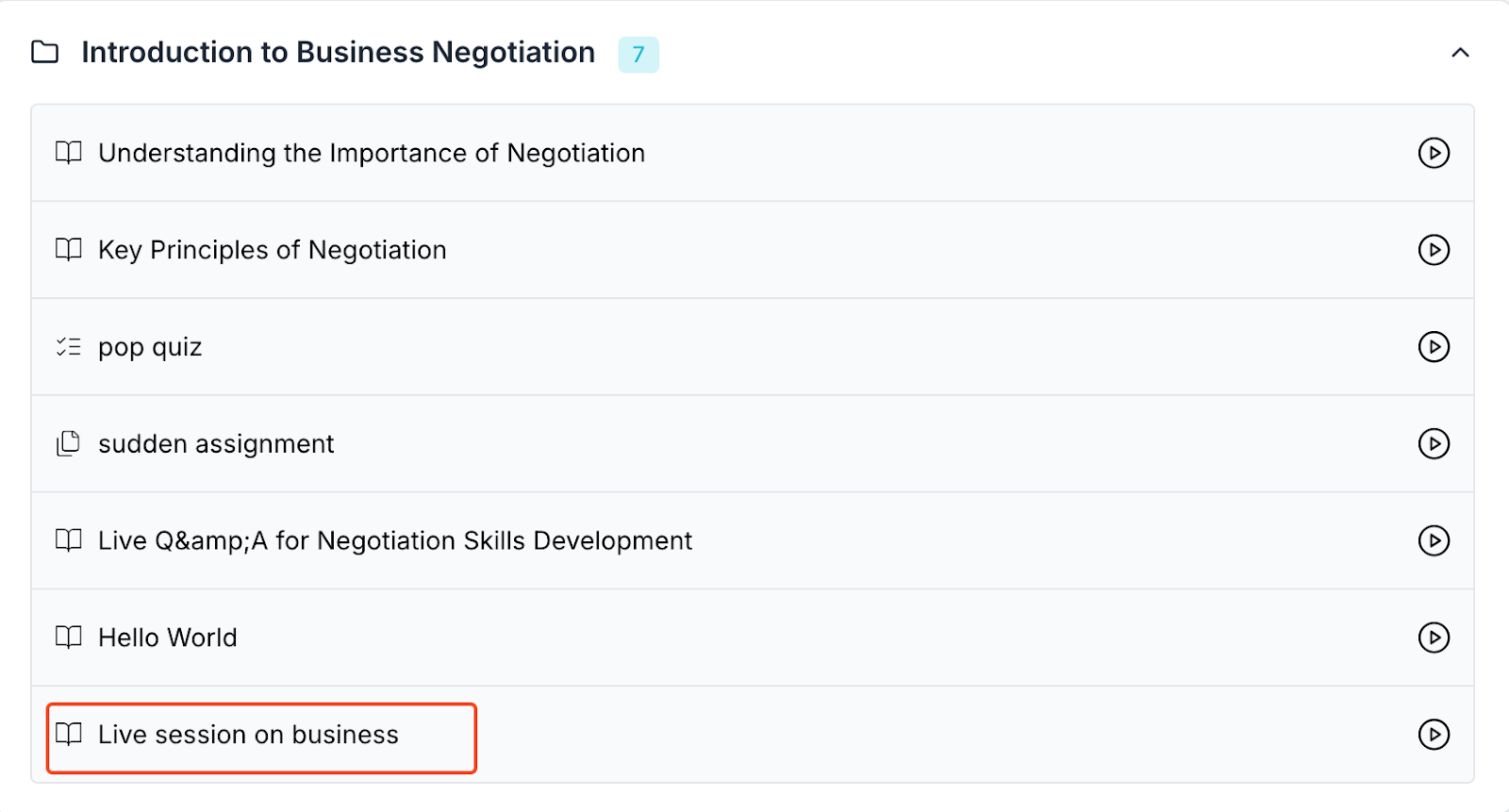Collapse the Introduction to Business Negotiation module
This screenshot has width=1509, height=812.
[x=1460, y=53]
